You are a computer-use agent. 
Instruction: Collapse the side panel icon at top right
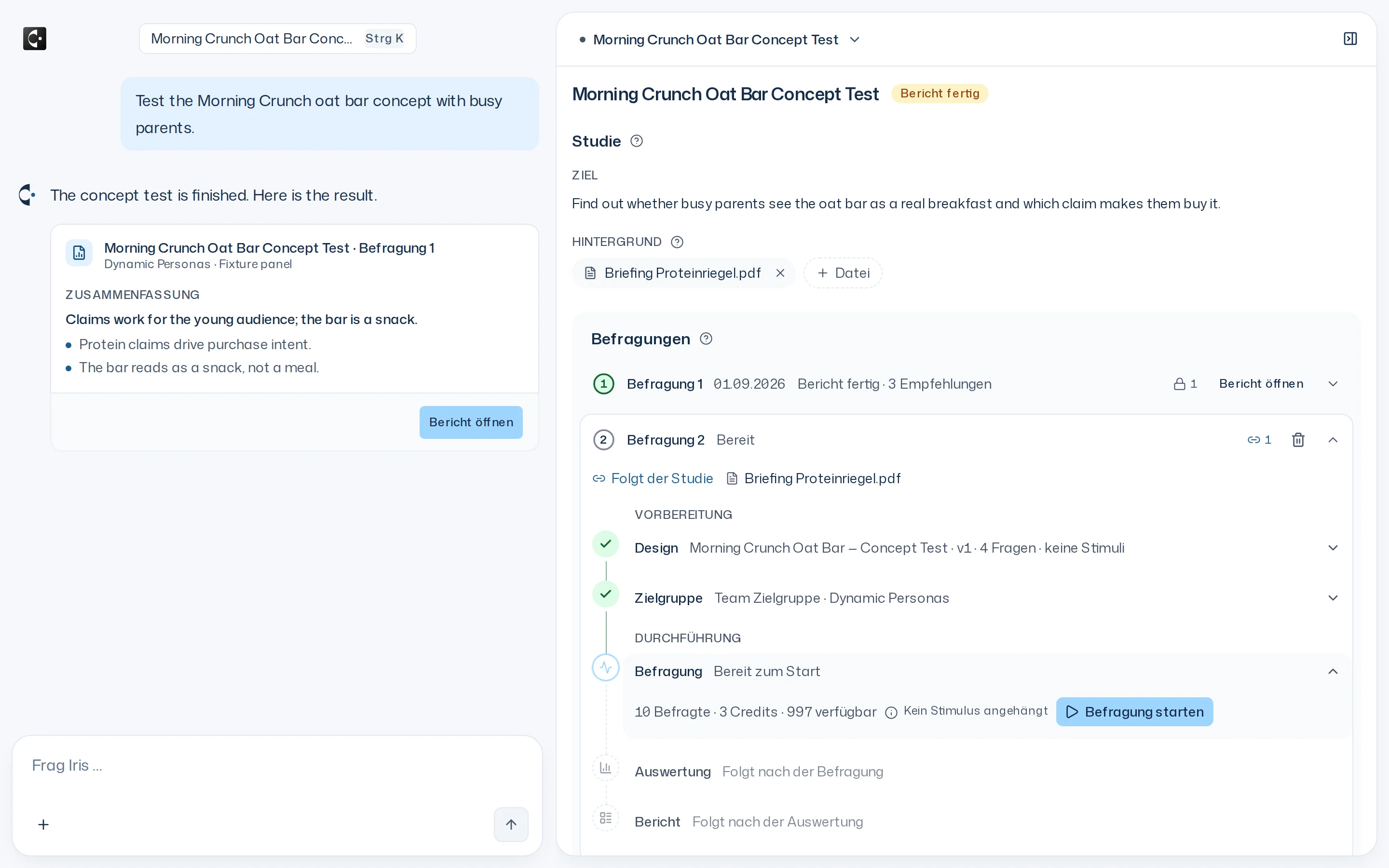tap(1350, 39)
